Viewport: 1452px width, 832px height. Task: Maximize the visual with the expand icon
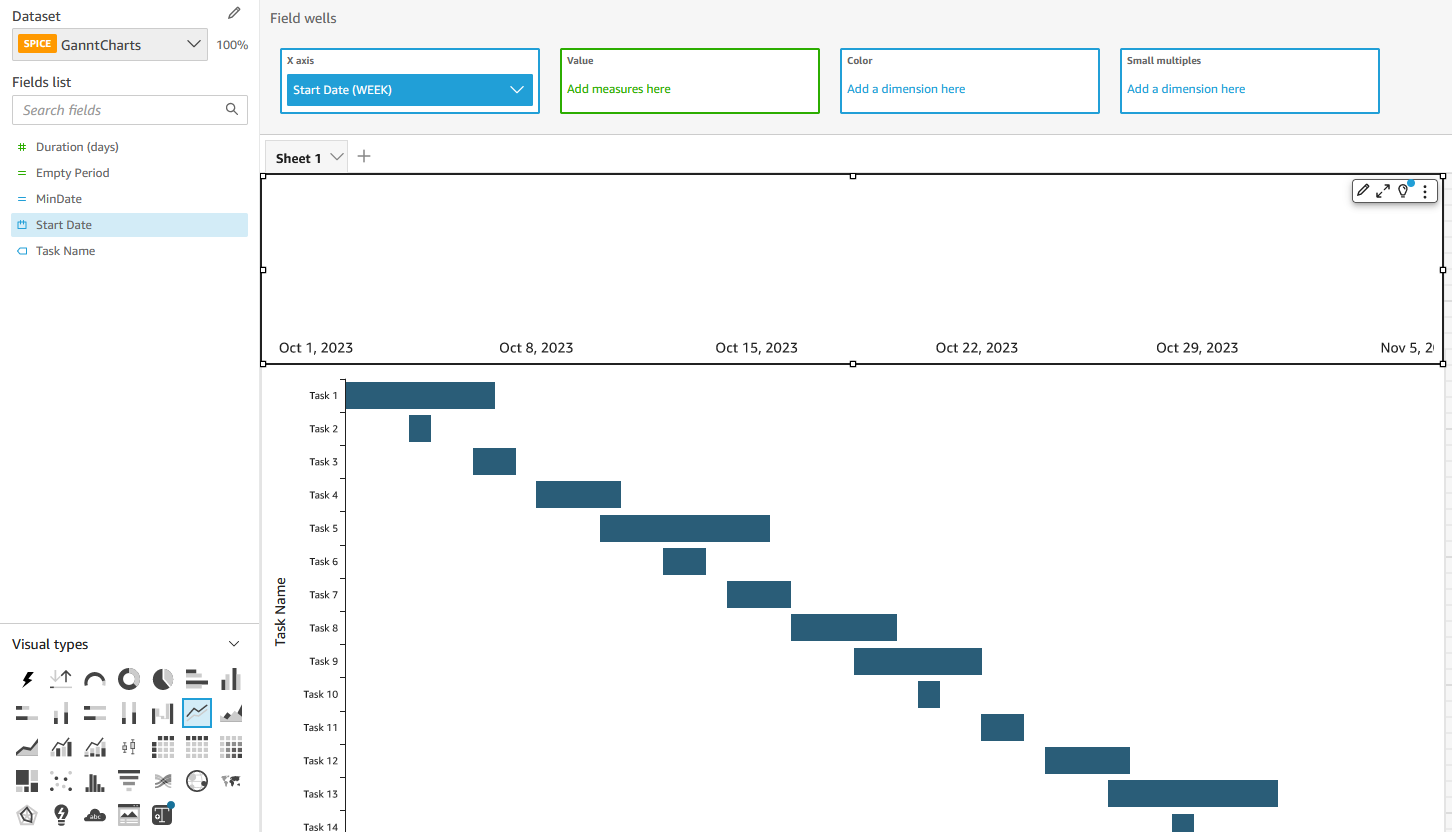pos(1383,190)
